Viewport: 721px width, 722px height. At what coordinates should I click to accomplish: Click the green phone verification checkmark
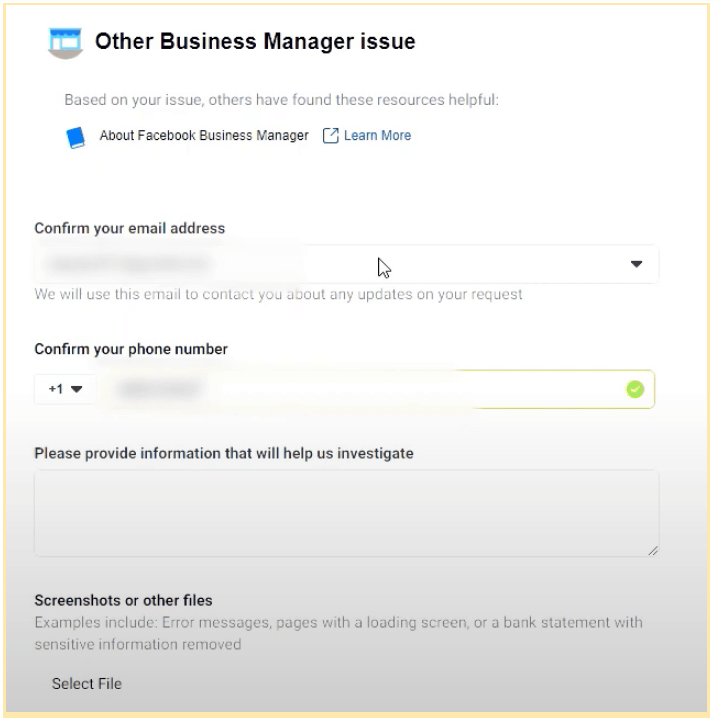635,390
